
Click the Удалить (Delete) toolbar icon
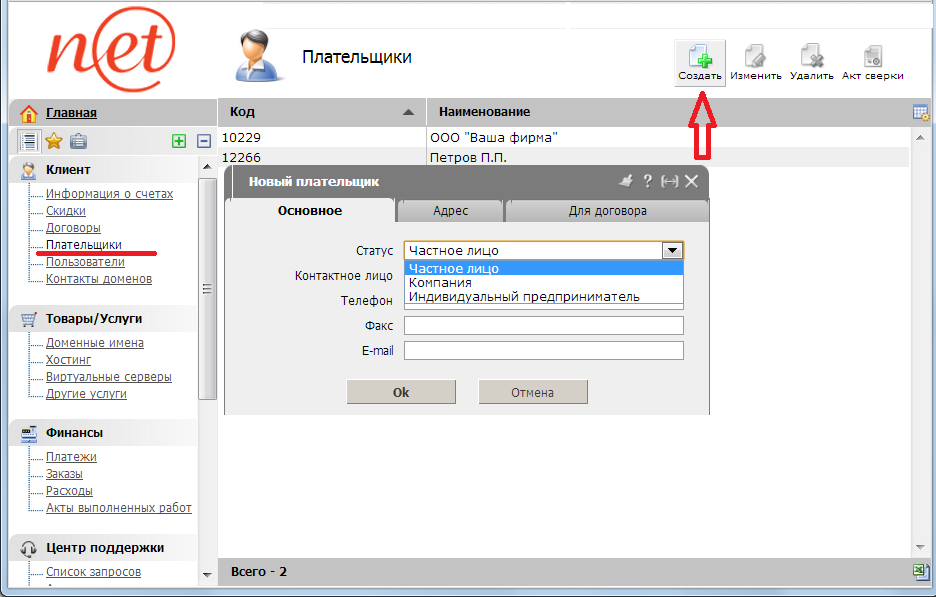[x=812, y=62]
